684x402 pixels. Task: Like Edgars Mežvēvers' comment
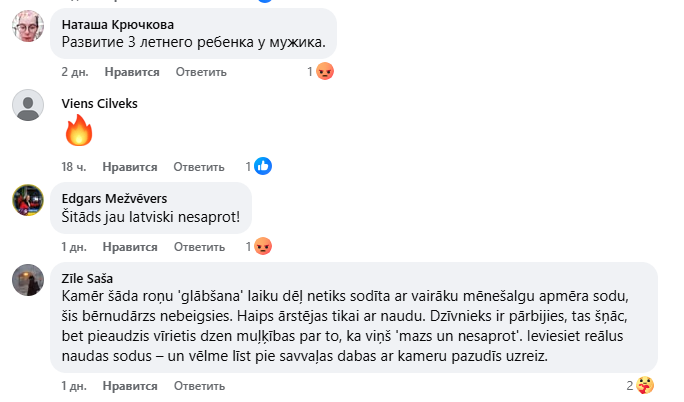point(132,246)
